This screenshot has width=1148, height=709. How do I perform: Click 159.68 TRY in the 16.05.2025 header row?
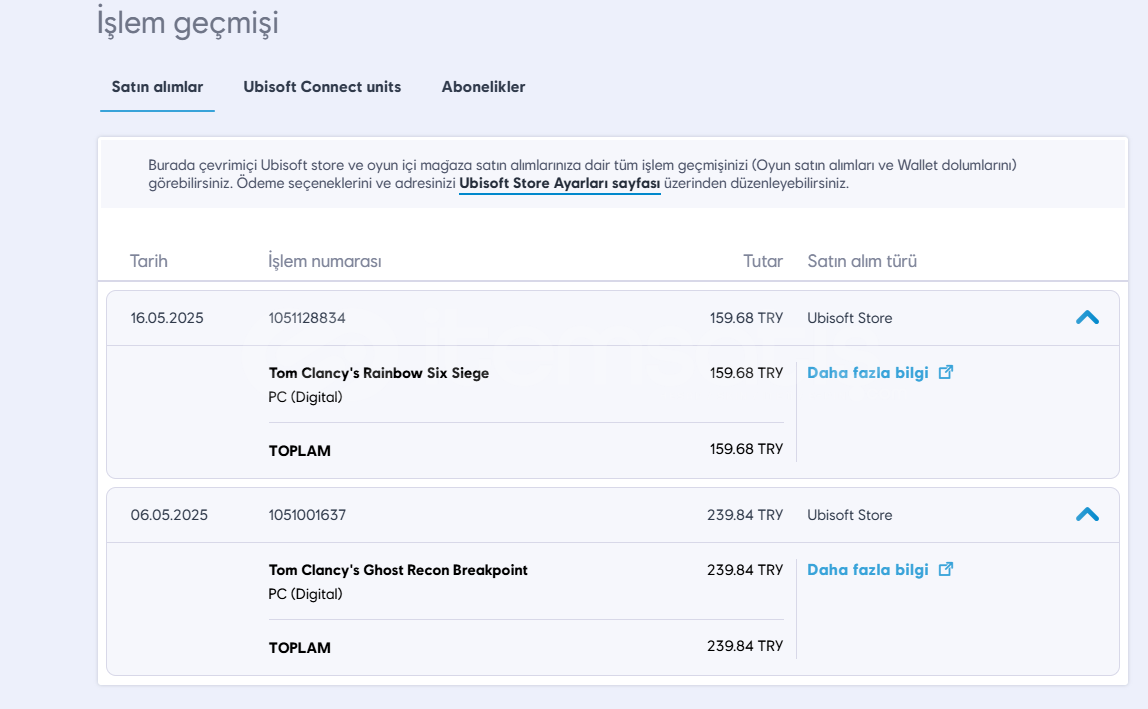click(x=746, y=318)
